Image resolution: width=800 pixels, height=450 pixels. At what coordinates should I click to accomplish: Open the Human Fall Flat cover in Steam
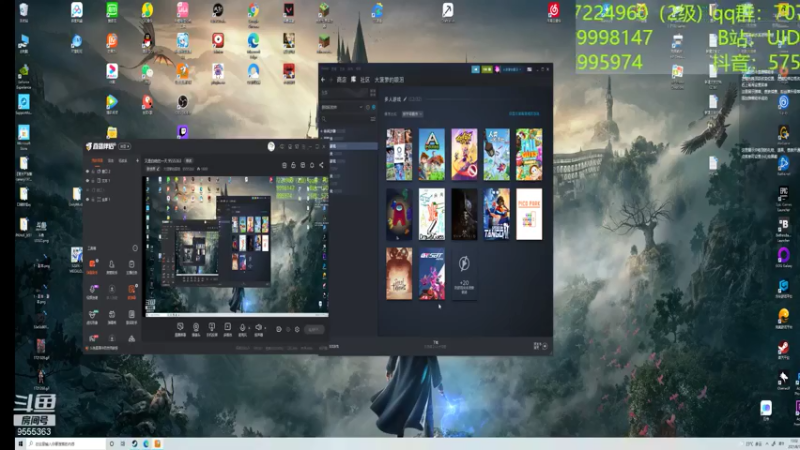[496, 154]
